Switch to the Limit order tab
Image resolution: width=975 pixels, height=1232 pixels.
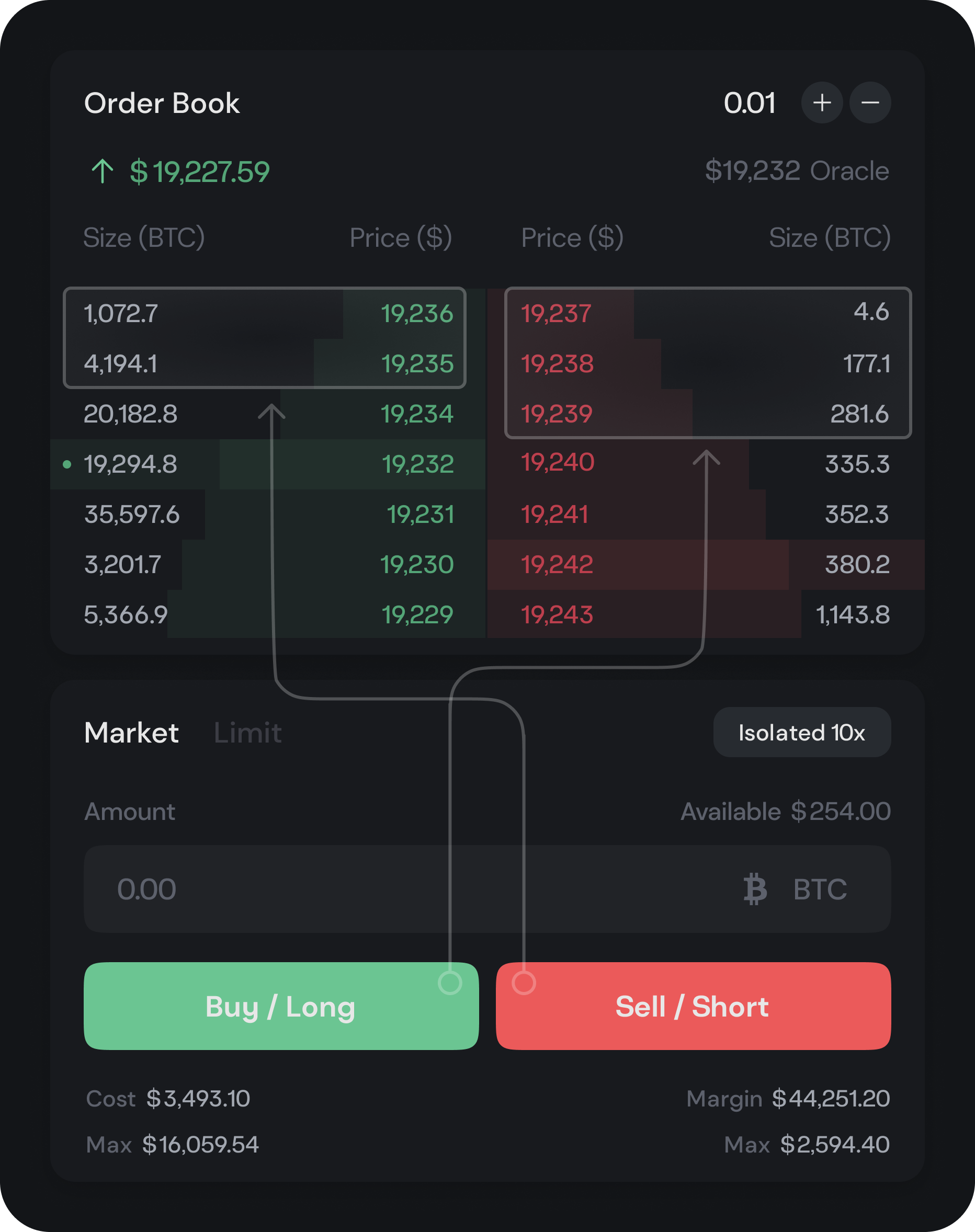[x=247, y=733]
